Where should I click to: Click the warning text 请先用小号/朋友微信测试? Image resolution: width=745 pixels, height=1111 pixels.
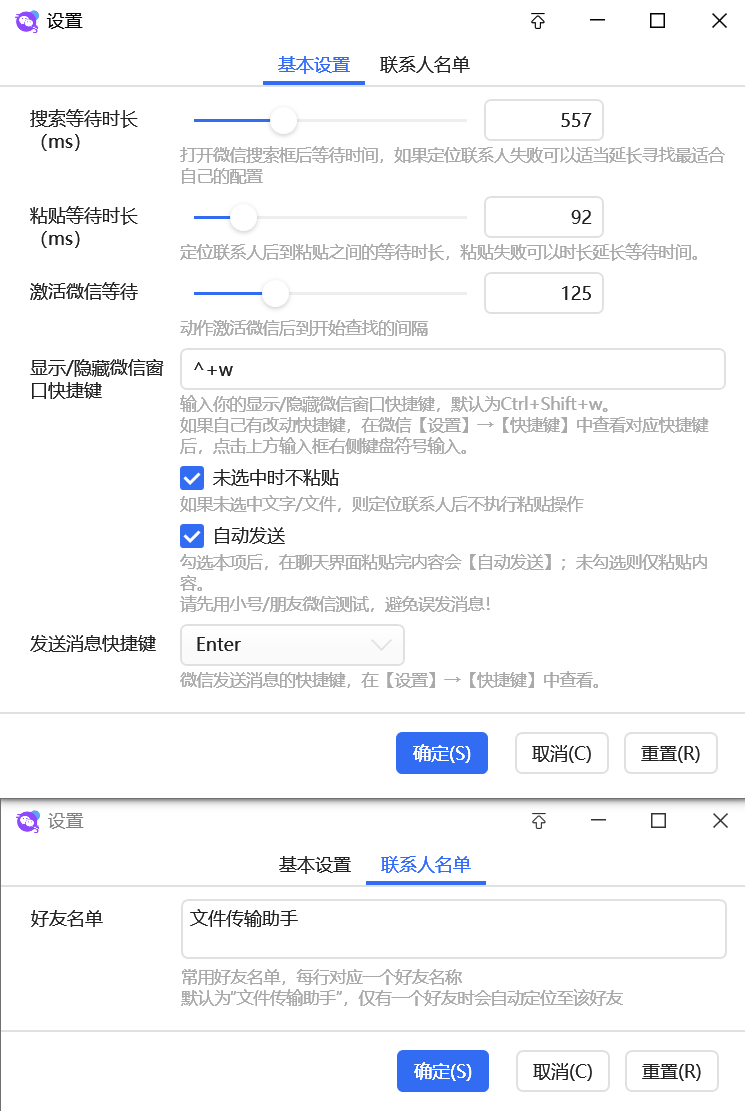coord(335,604)
